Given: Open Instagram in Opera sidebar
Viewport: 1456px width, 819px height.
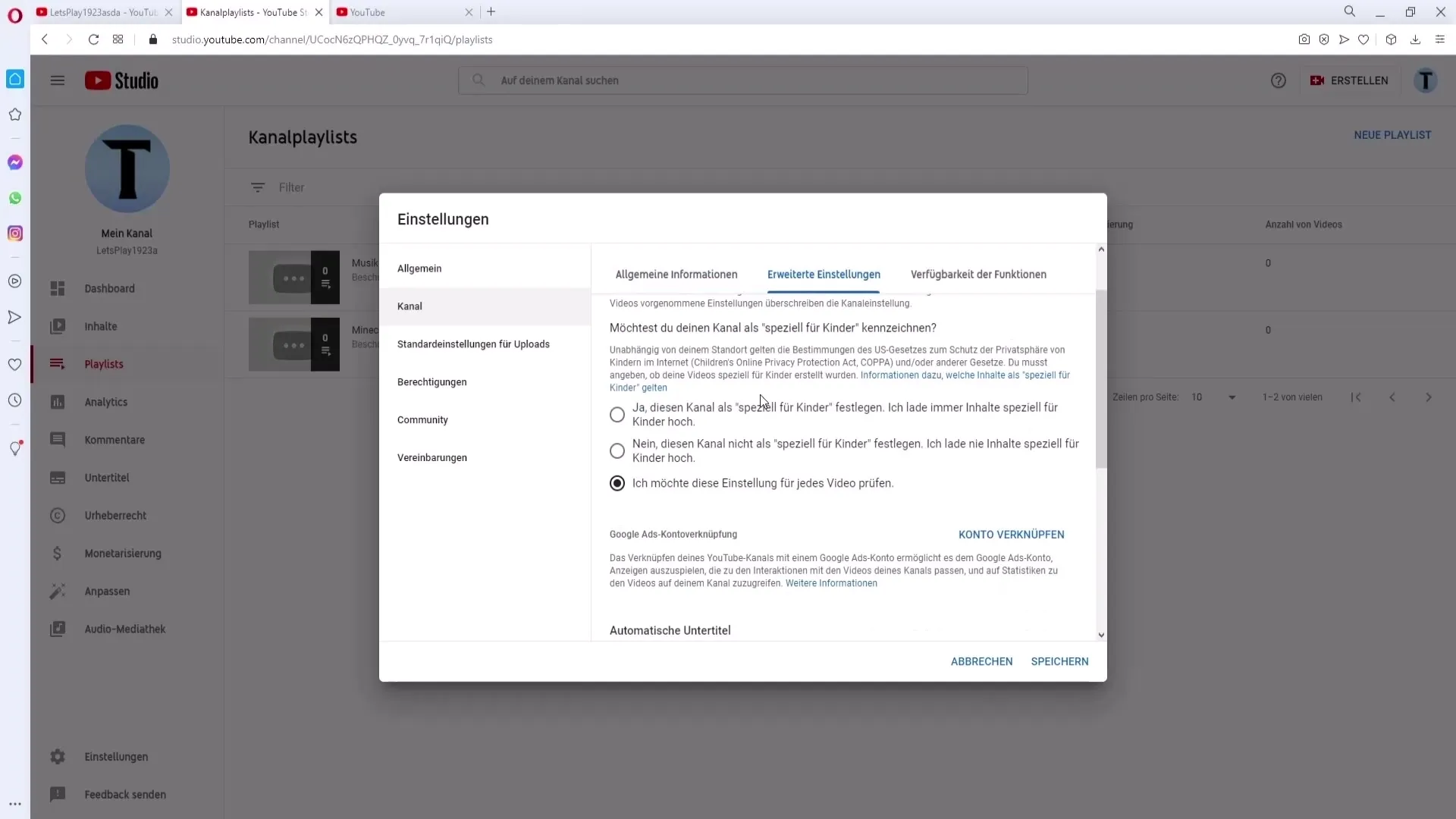Looking at the screenshot, I should [x=15, y=234].
